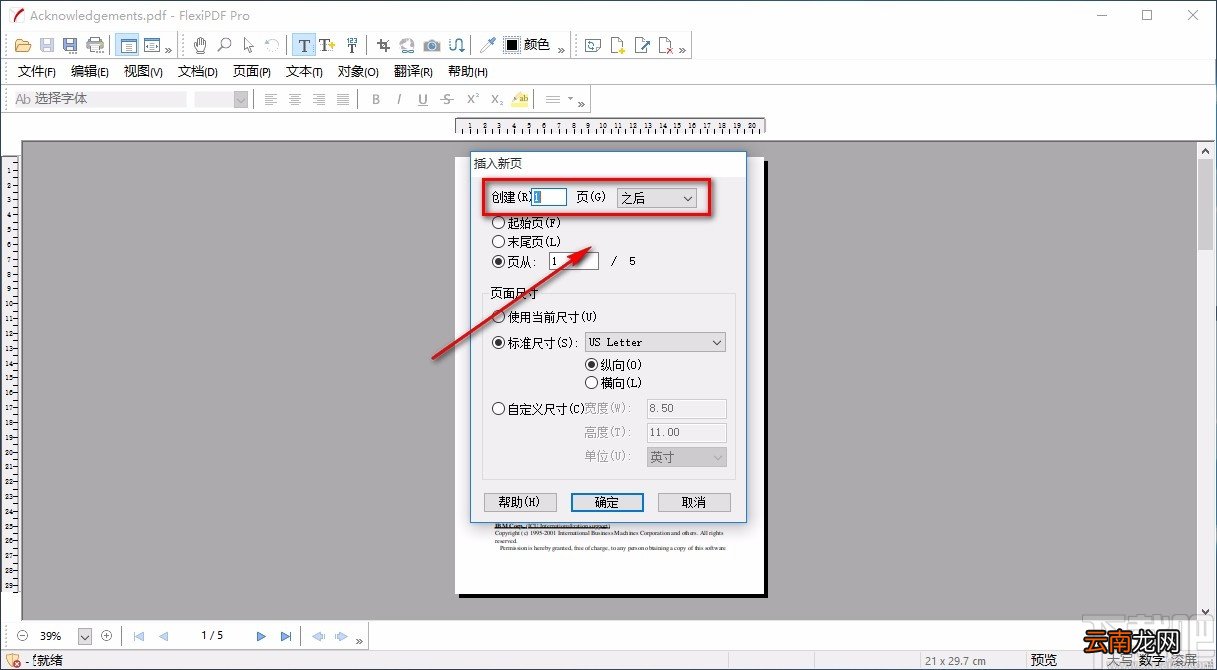The image size is (1217, 670).
Task: Select the Text Plus add-text tool
Action: [327, 45]
